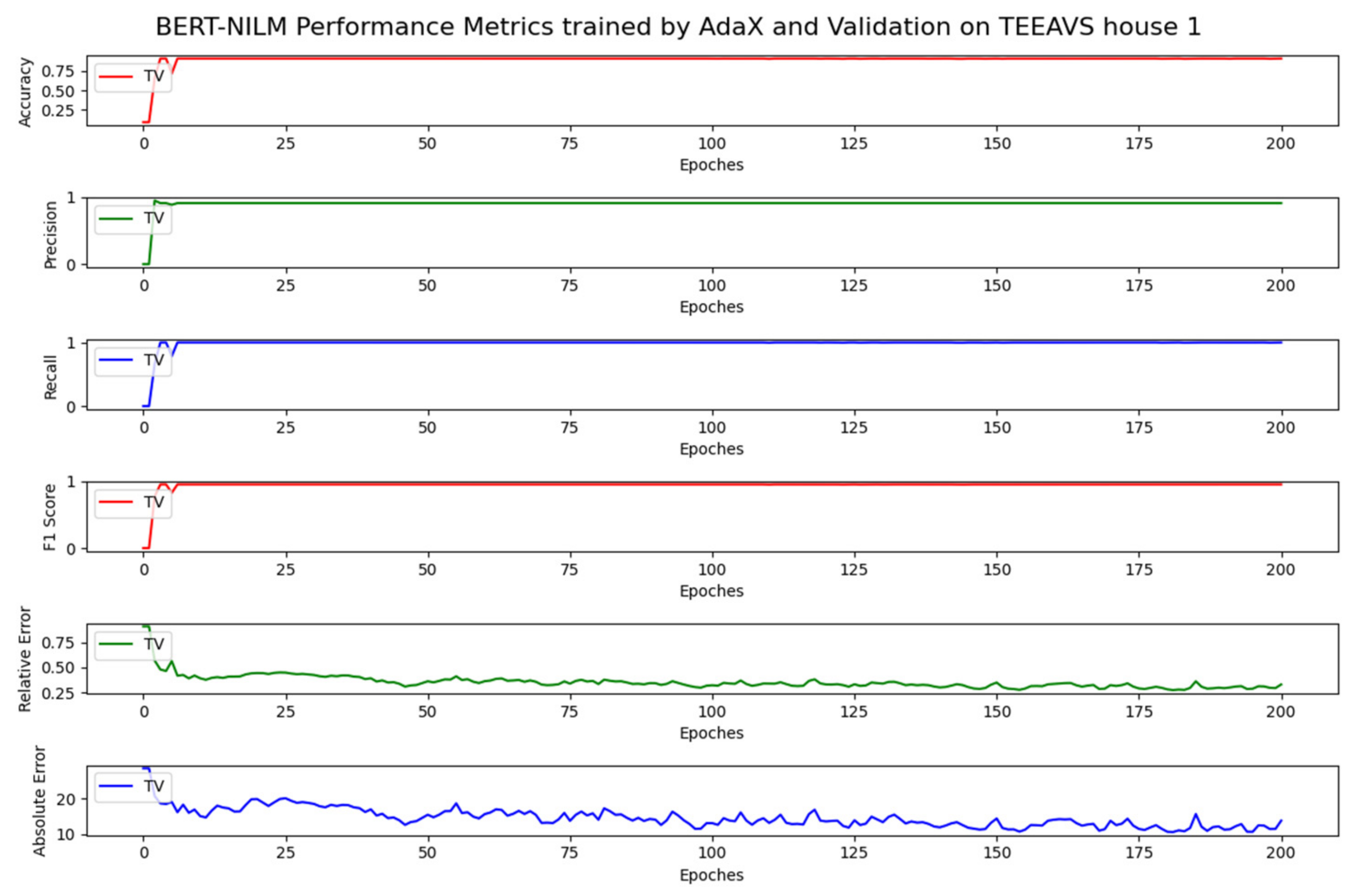Select the Precision y-axis label
Image resolution: width=1360 pixels, height=896 pixels.
coord(51,234)
